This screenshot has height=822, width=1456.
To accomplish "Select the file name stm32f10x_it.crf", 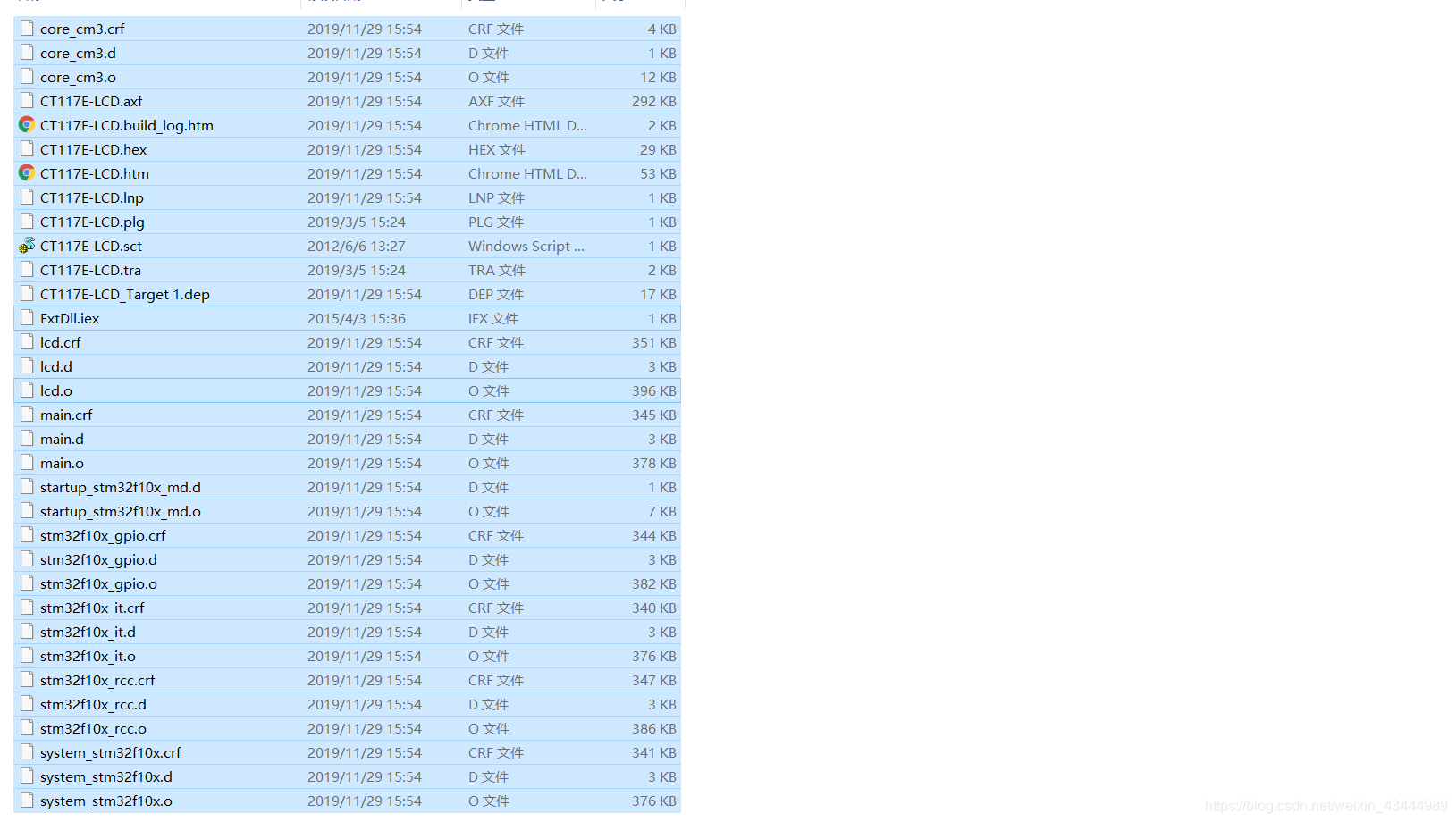I will pyautogui.click(x=92, y=608).
